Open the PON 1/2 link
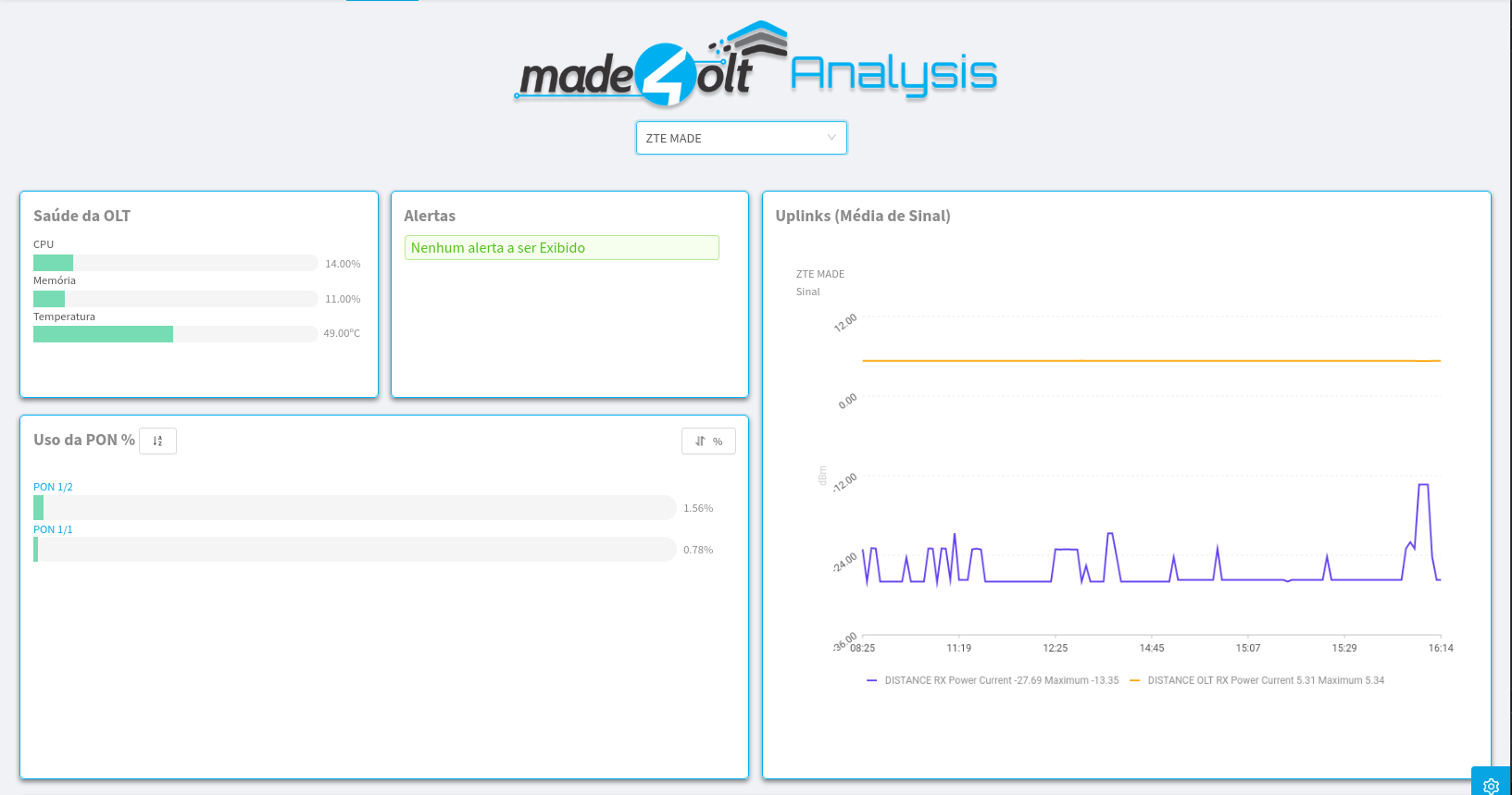 (53, 487)
